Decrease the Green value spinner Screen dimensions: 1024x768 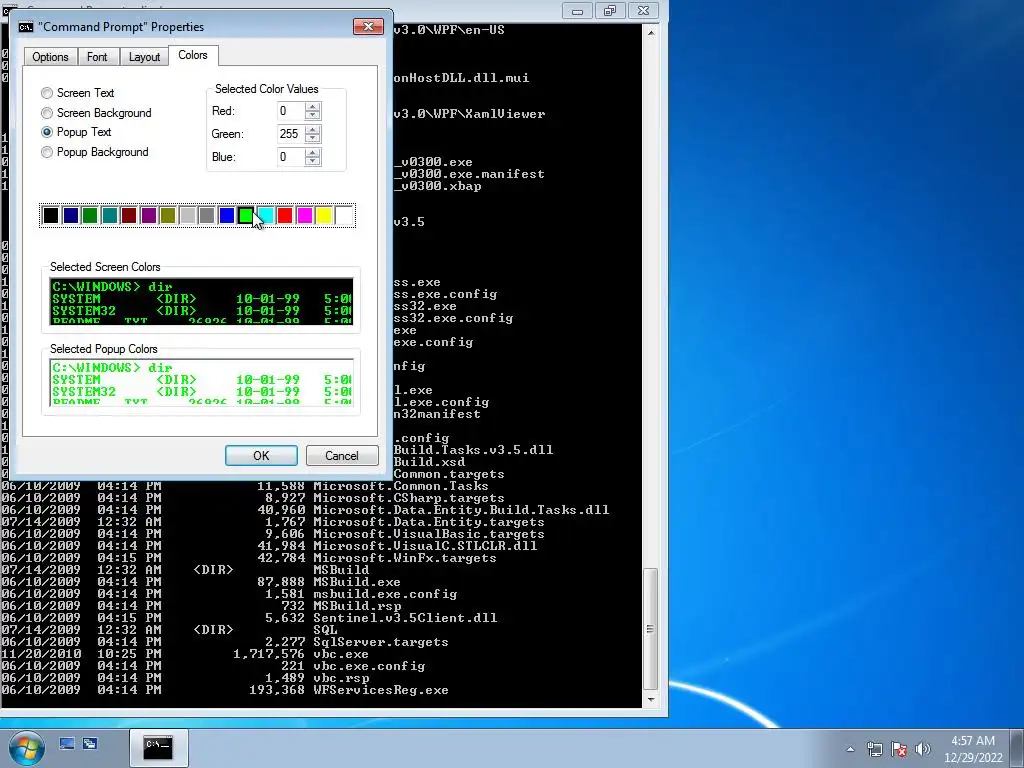[x=313, y=138]
